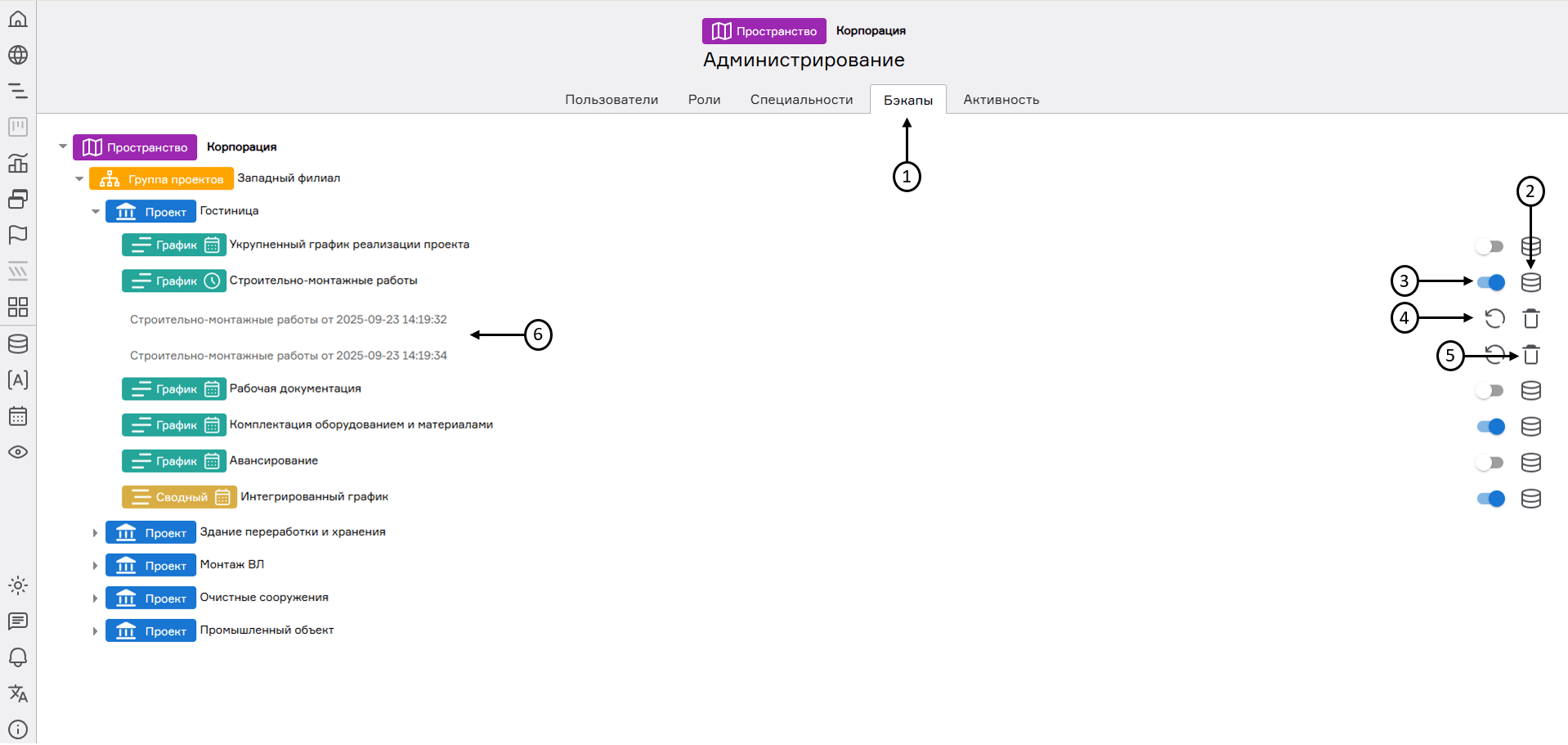The image size is (1568, 745).
Task: Delete backup dated 2025-09-23 14:19:34
Action: (1530, 355)
